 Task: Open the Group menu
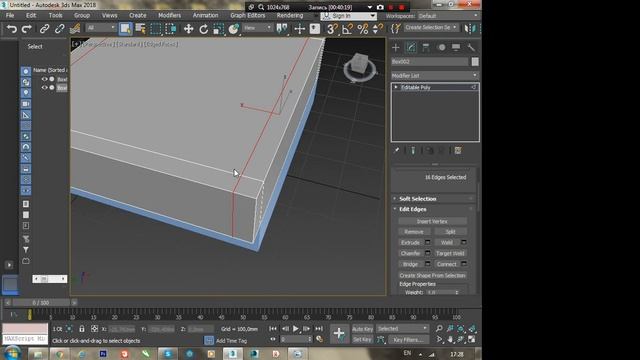tap(82, 16)
